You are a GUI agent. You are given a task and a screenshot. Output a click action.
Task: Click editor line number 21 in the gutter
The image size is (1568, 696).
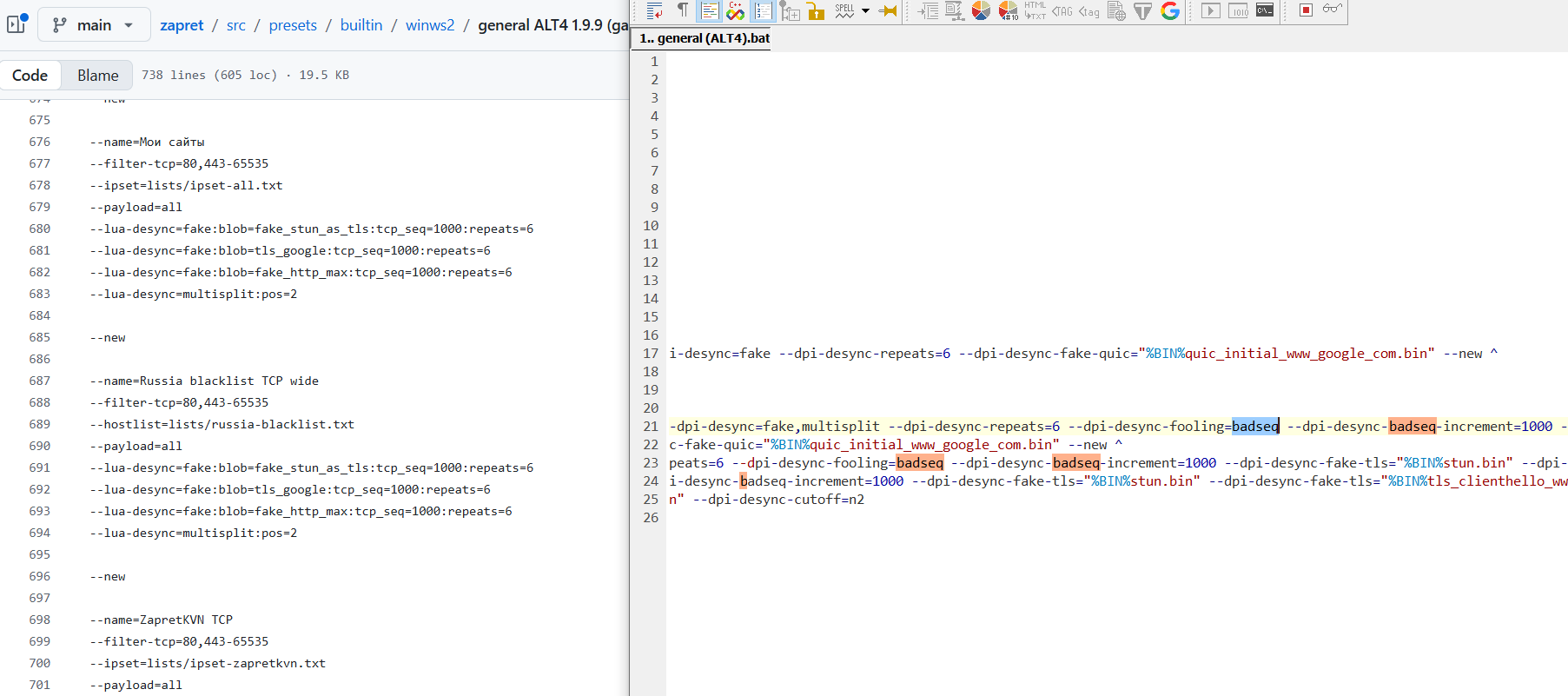(x=651, y=426)
